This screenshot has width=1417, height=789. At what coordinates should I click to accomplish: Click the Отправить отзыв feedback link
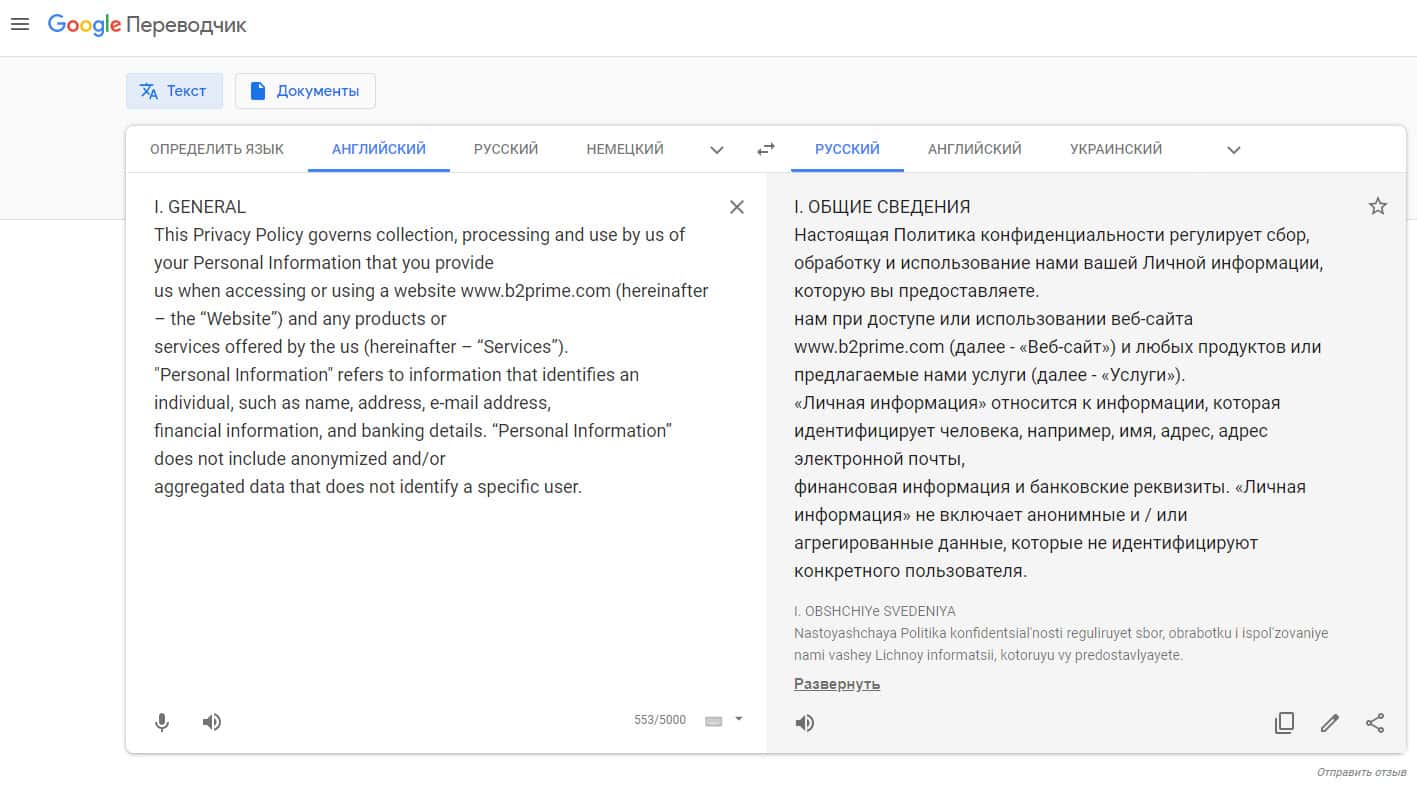[x=1361, y=773]
